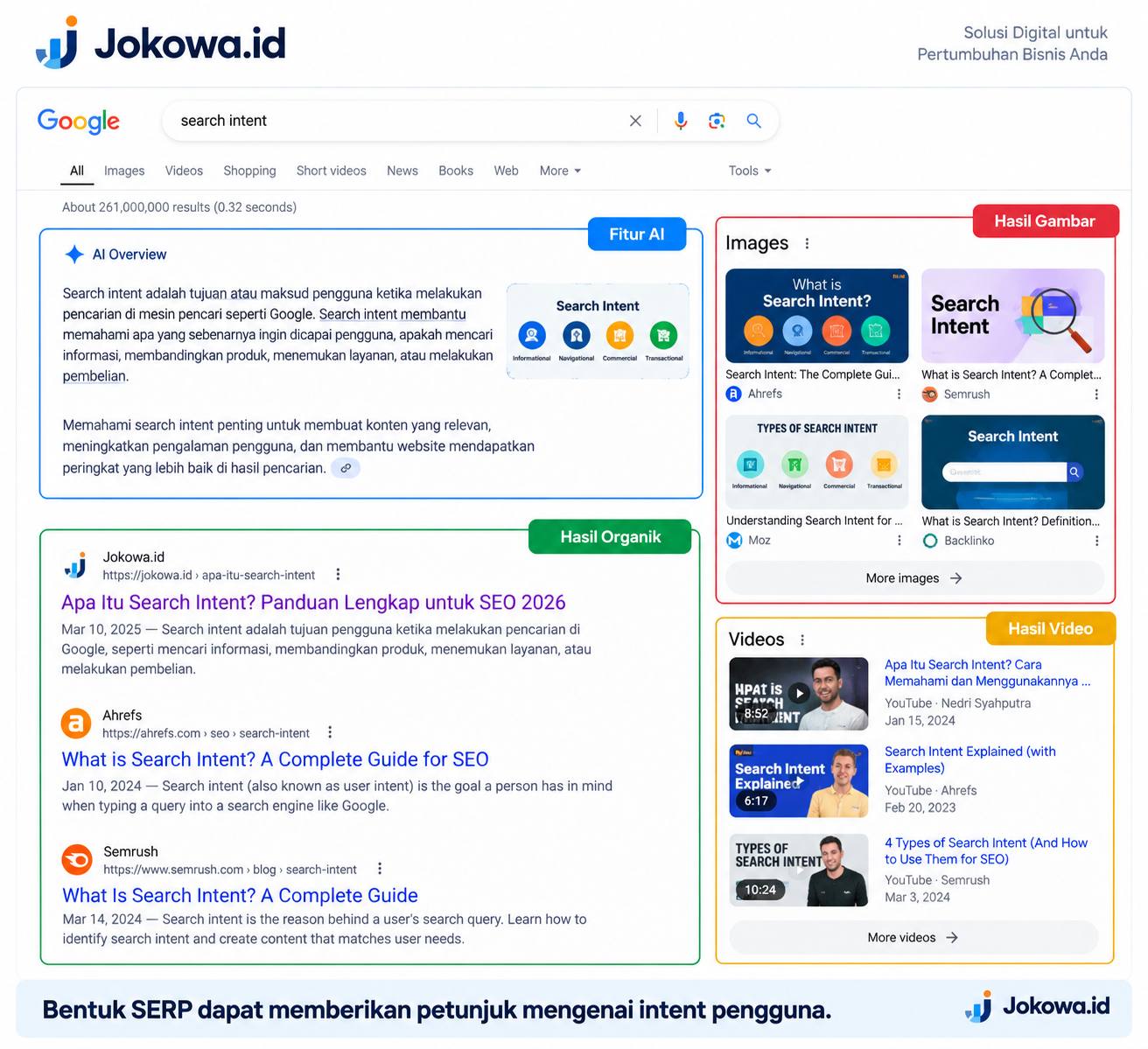1148x1049 pixels.
Task: Expand the Tools dropdown
Action: [x=750, y=171]
